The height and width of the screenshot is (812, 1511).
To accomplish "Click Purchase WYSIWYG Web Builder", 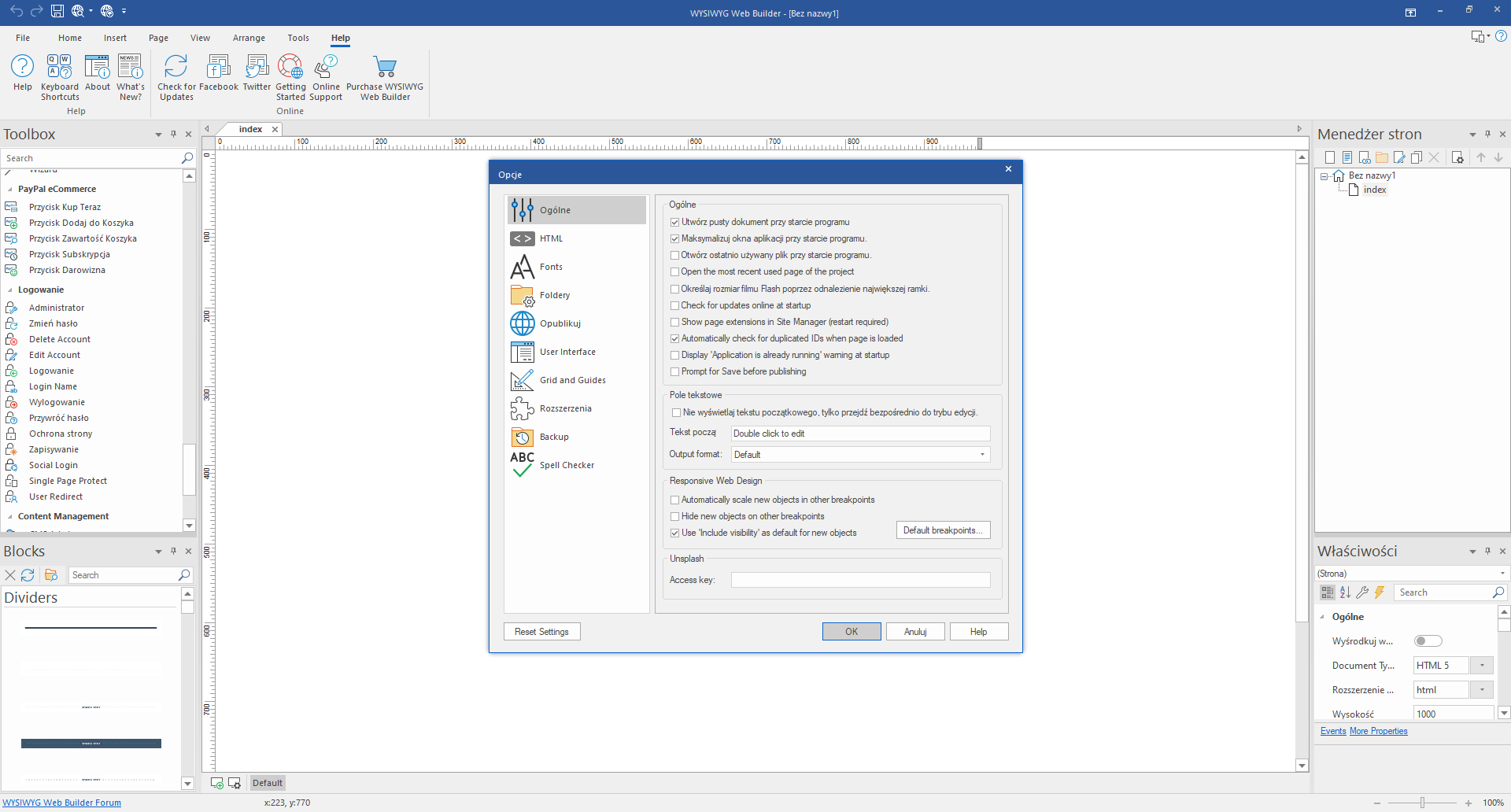I will 385,77.
